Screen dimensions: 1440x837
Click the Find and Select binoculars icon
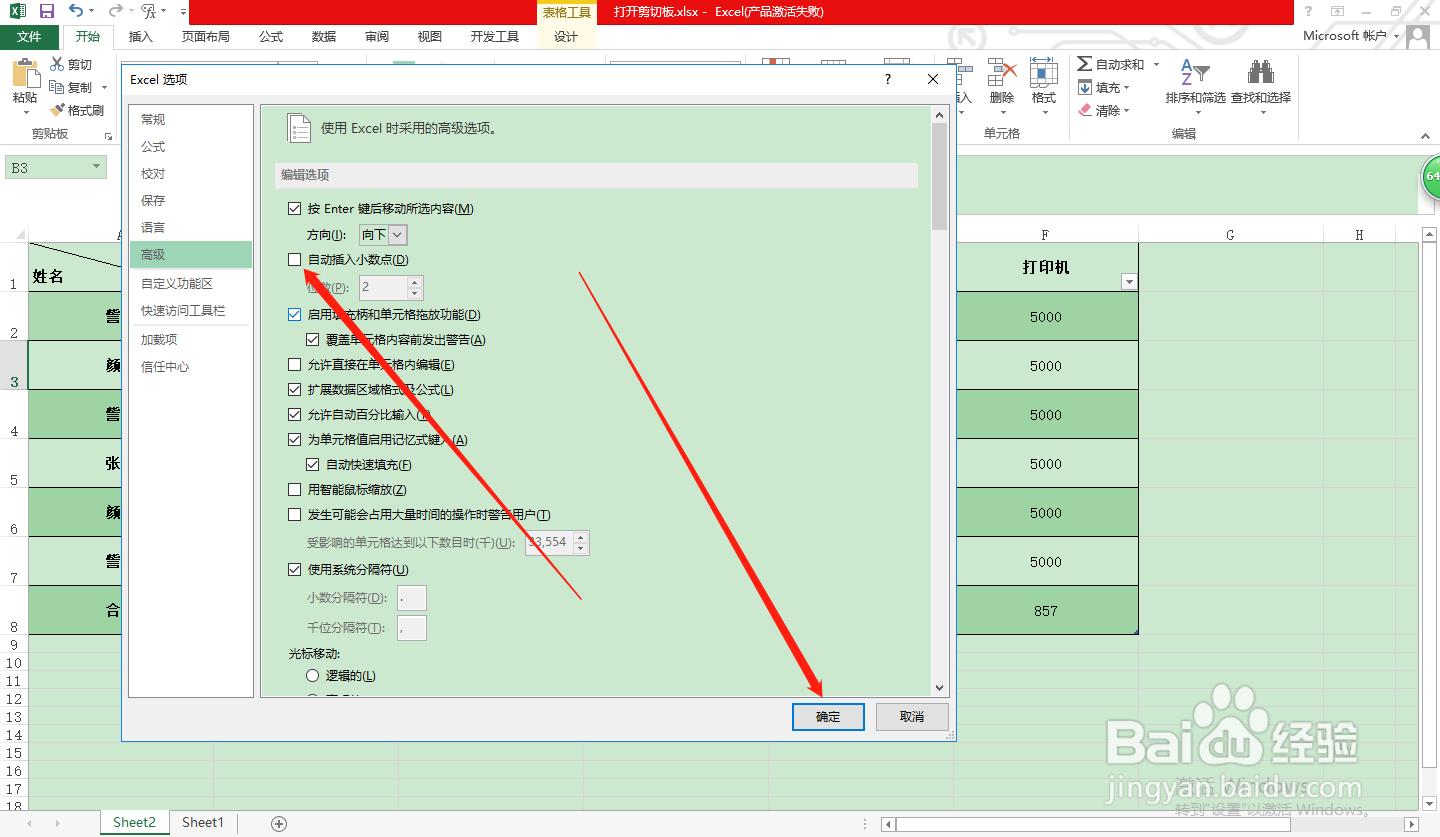1260,73
